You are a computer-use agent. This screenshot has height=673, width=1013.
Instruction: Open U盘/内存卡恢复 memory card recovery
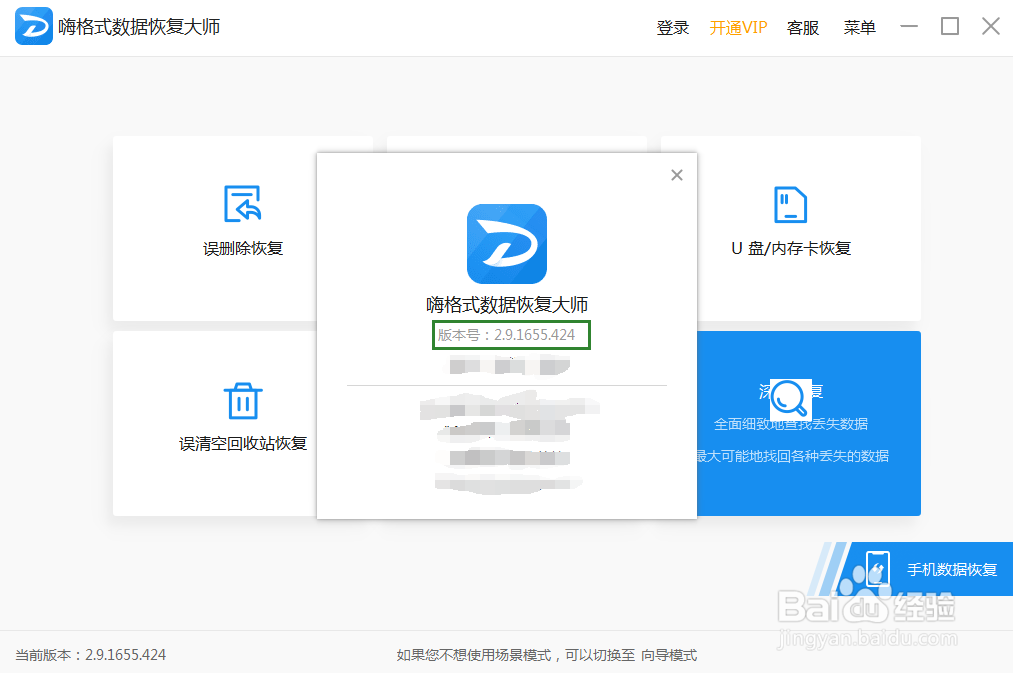click(789, 205)
